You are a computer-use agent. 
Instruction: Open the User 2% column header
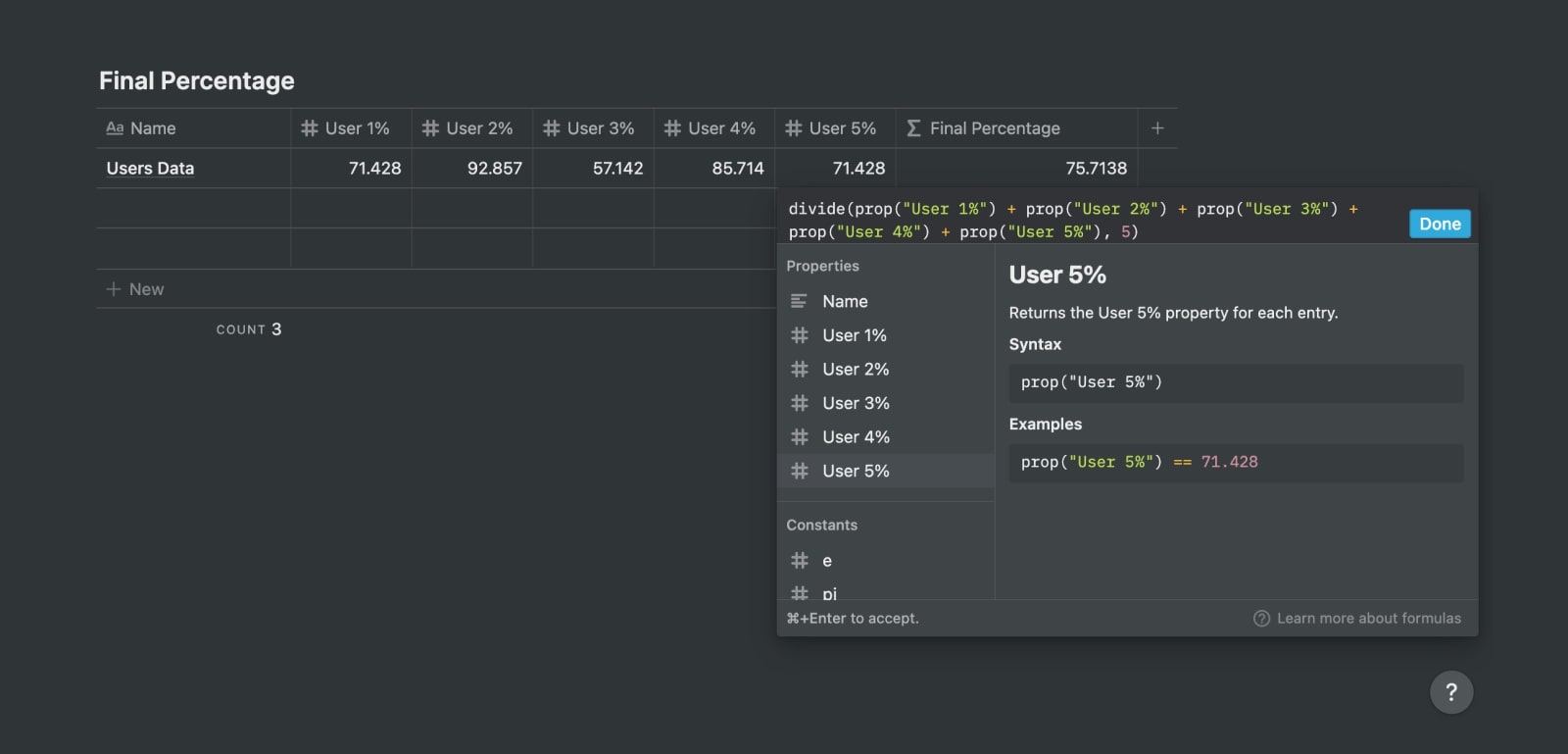472,128
